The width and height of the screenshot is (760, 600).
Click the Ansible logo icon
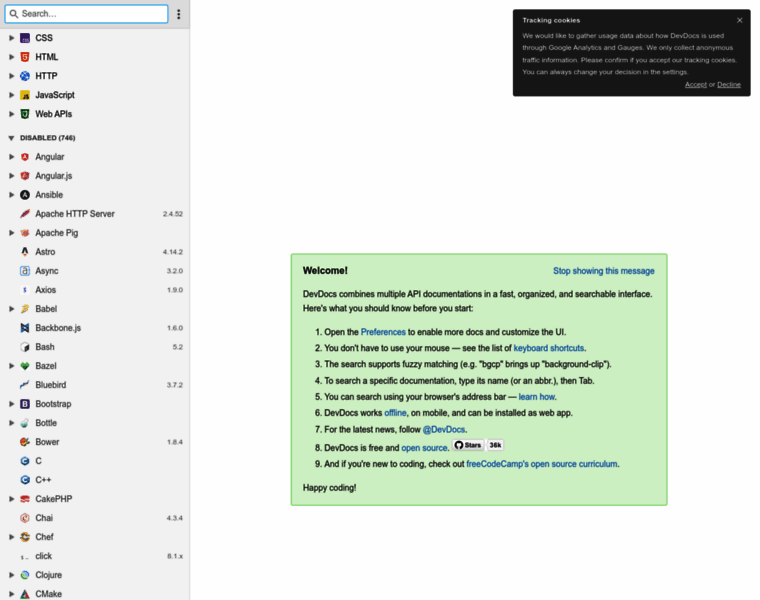(25, 195)
